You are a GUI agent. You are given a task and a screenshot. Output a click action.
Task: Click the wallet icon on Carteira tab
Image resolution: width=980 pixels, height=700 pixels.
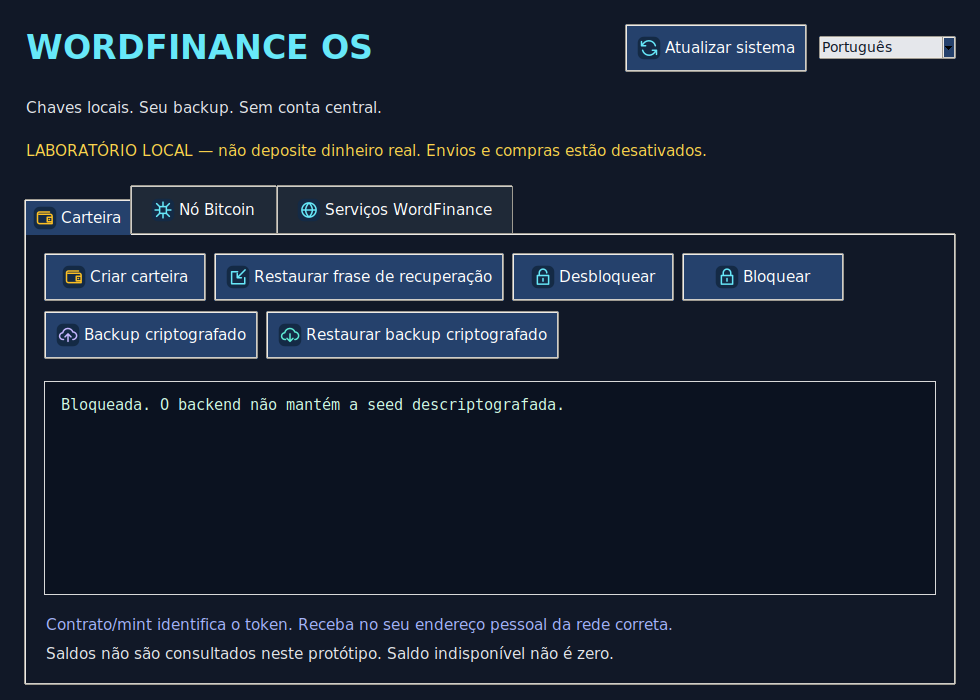45,218
